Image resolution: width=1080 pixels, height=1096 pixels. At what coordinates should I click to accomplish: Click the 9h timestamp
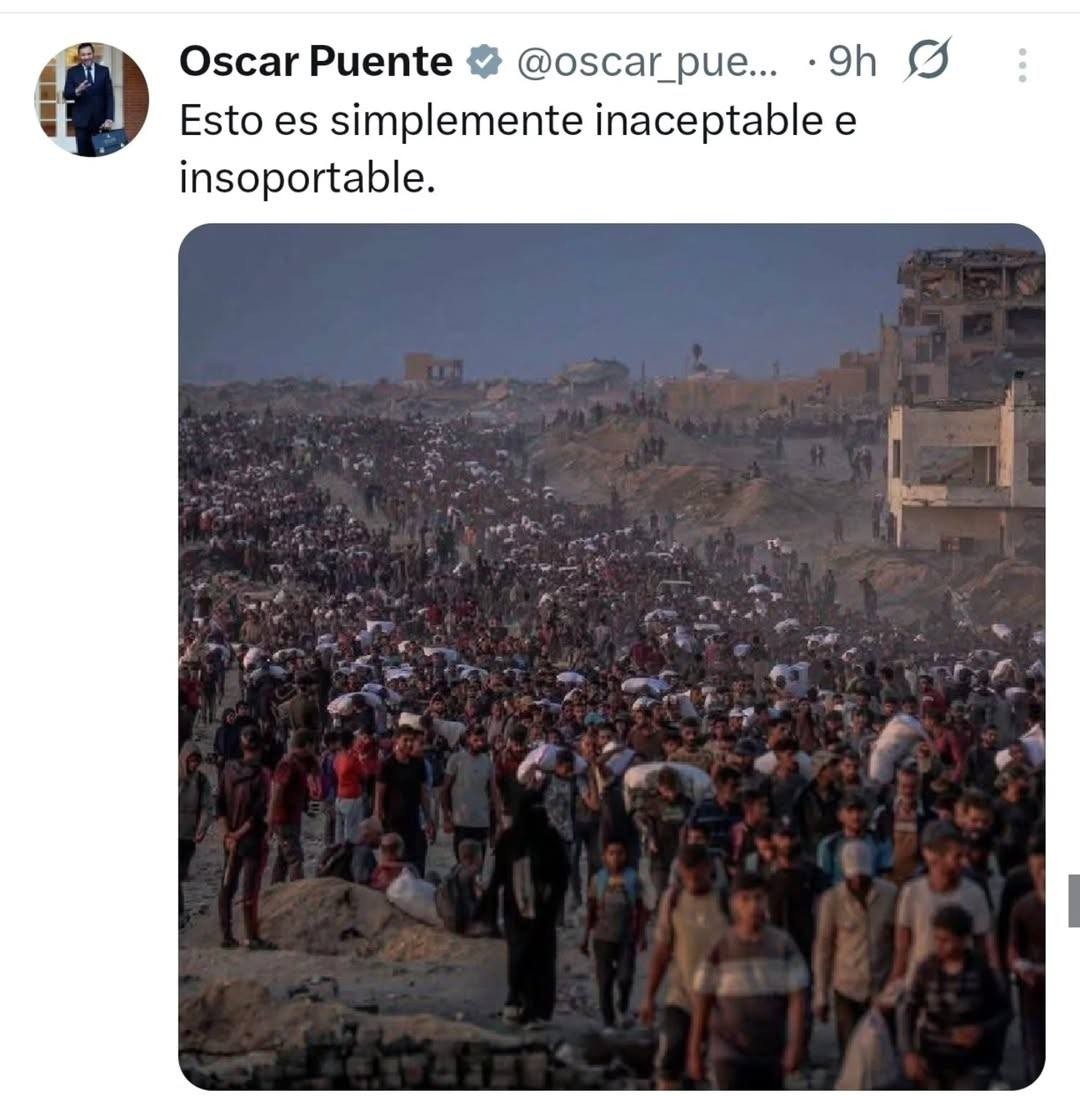click(x=852, y=63)
